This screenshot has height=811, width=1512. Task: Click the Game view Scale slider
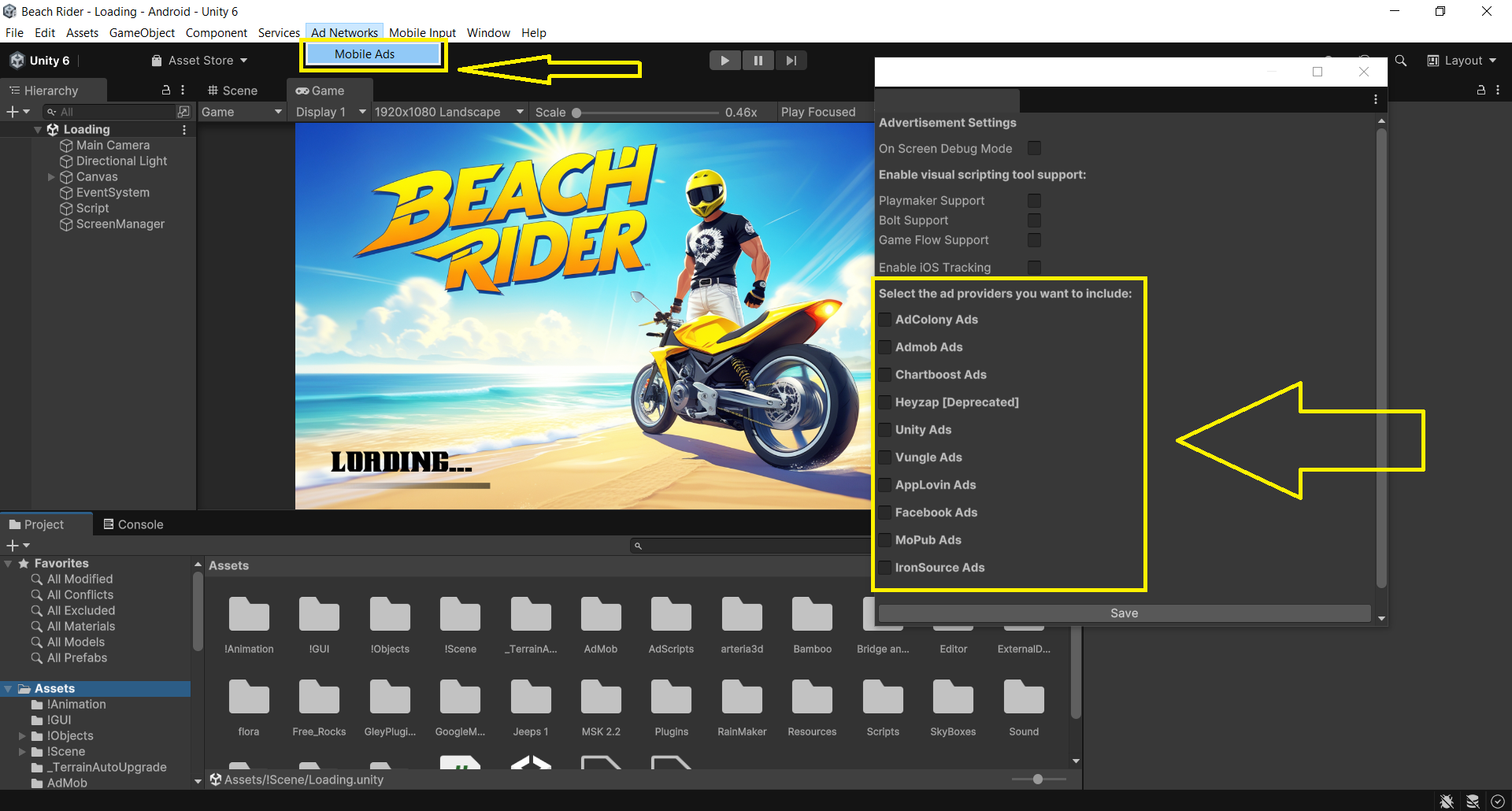click(646, 113)
